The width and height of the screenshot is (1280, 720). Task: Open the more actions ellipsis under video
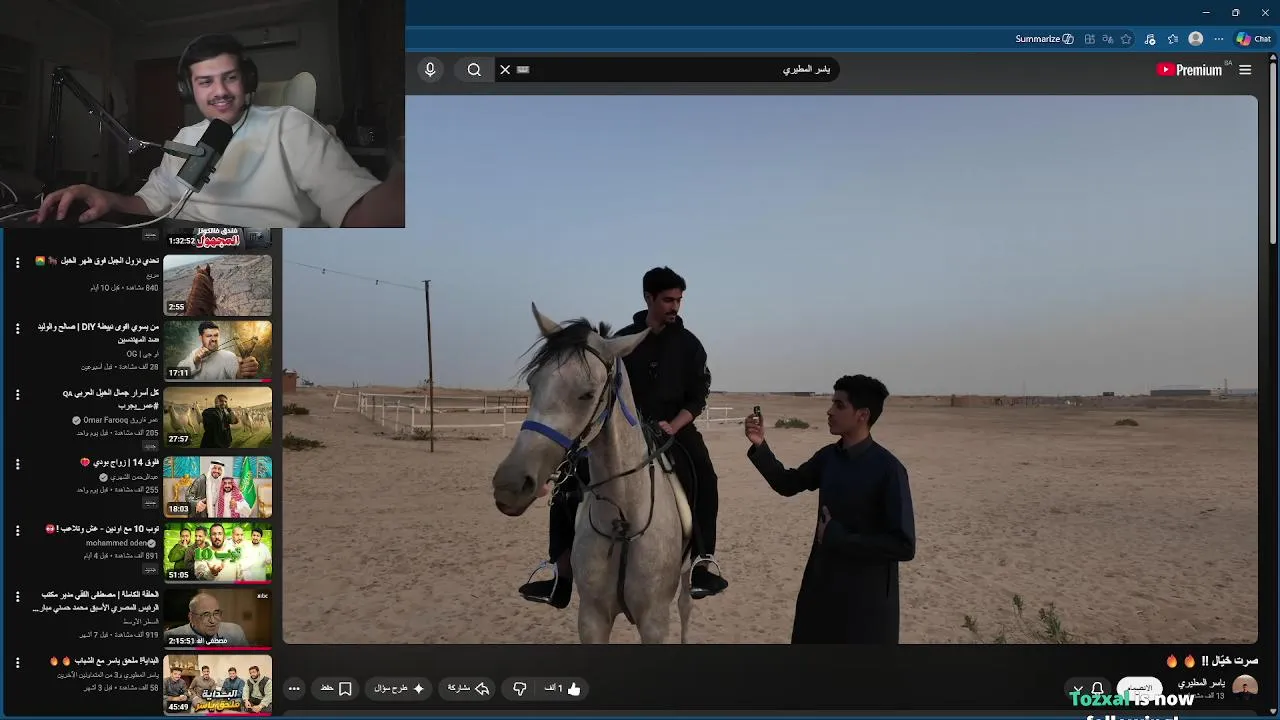(294, 688)
